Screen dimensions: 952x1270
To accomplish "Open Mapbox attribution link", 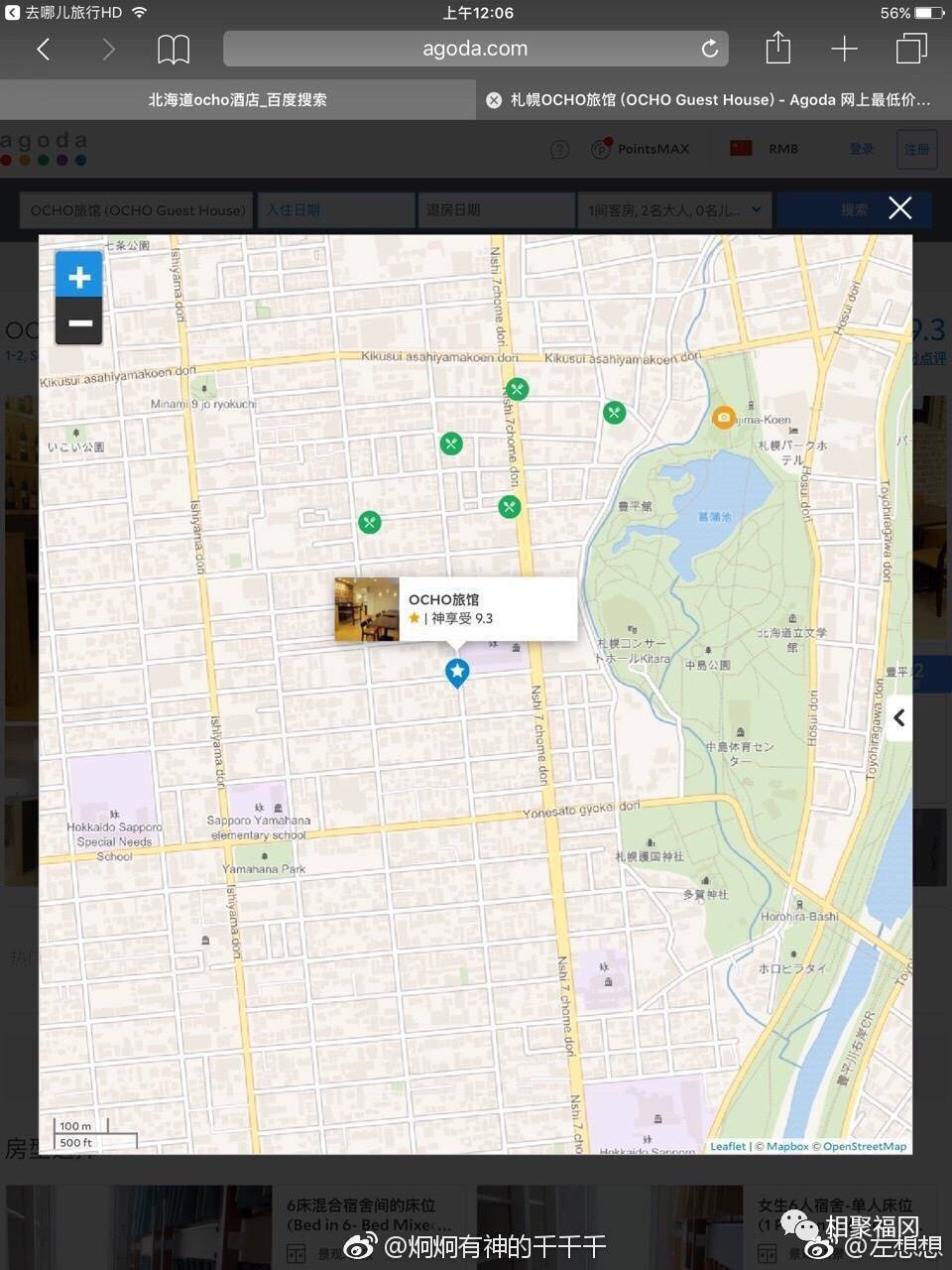I will click(x=787, y=1146).
